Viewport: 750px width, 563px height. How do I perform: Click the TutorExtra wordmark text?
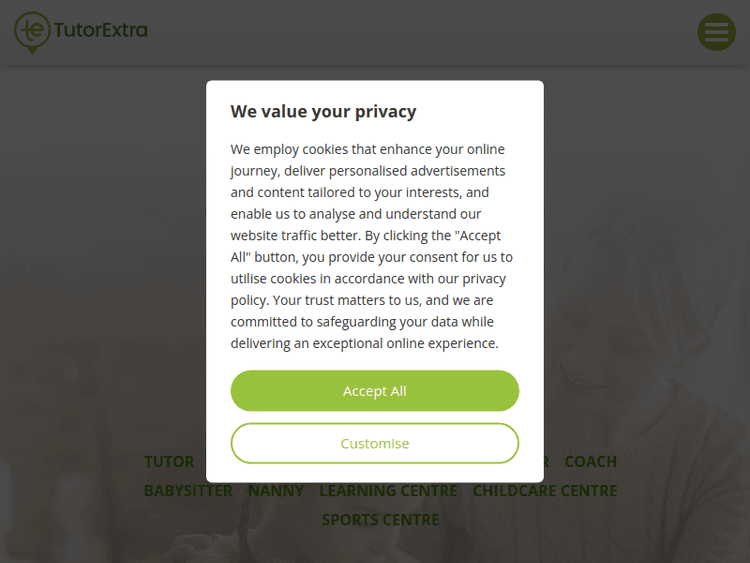tap(100, 30)
